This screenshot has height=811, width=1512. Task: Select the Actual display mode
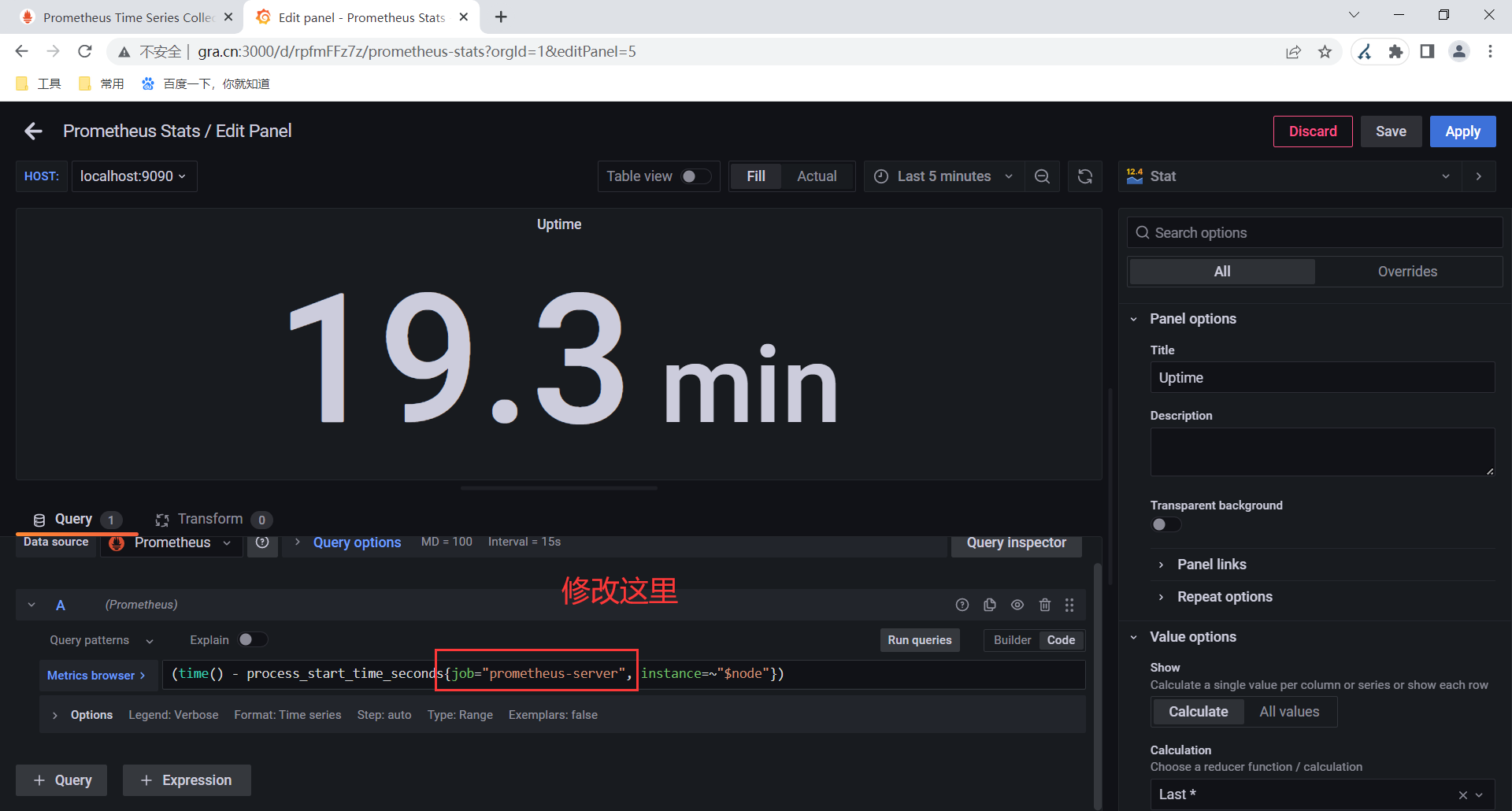point(817,176)
